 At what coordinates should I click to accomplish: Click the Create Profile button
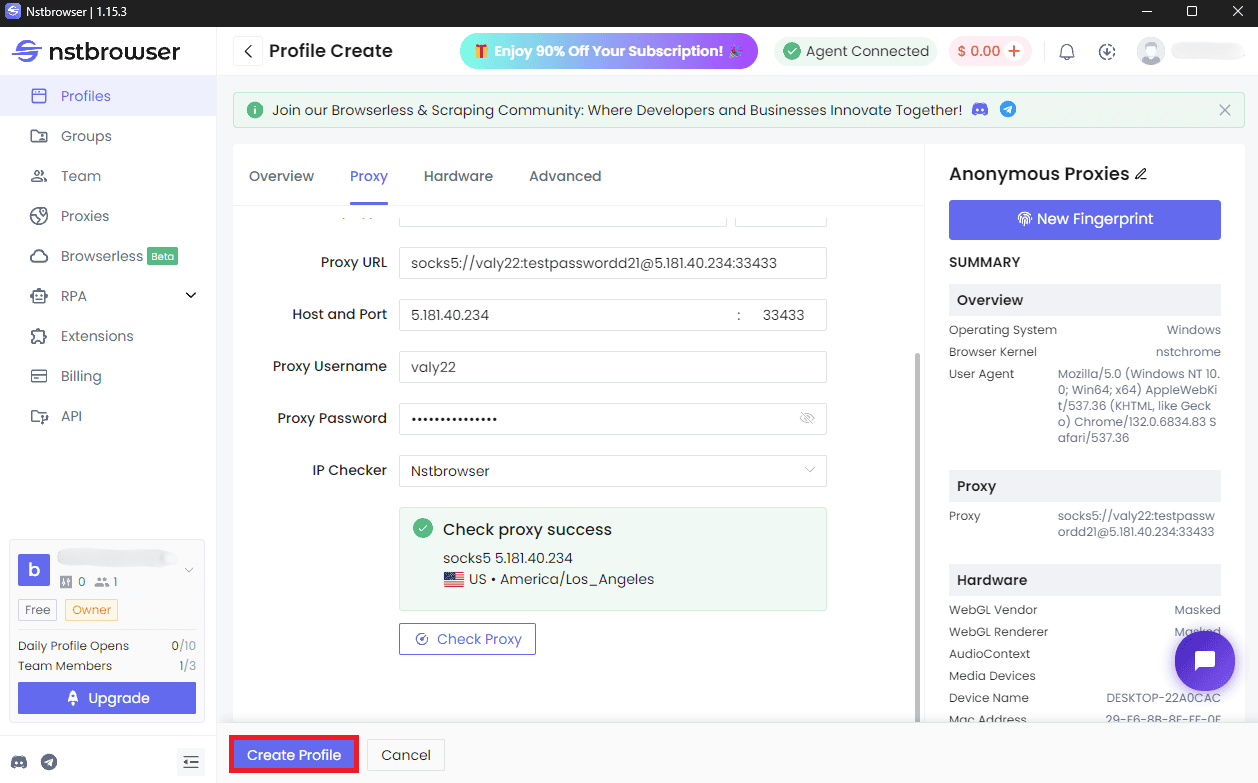click(x=293, y=755)
